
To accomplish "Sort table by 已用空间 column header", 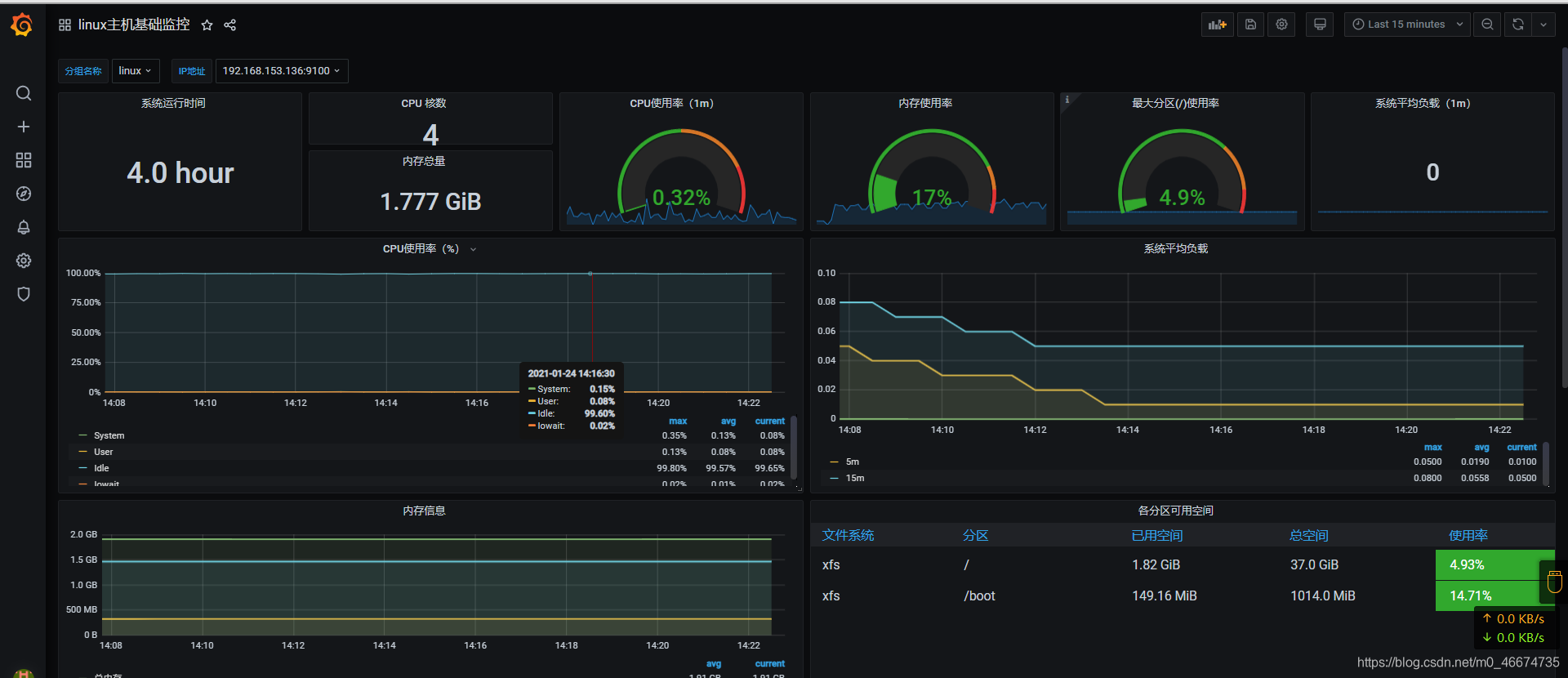I will [1157, 536].
